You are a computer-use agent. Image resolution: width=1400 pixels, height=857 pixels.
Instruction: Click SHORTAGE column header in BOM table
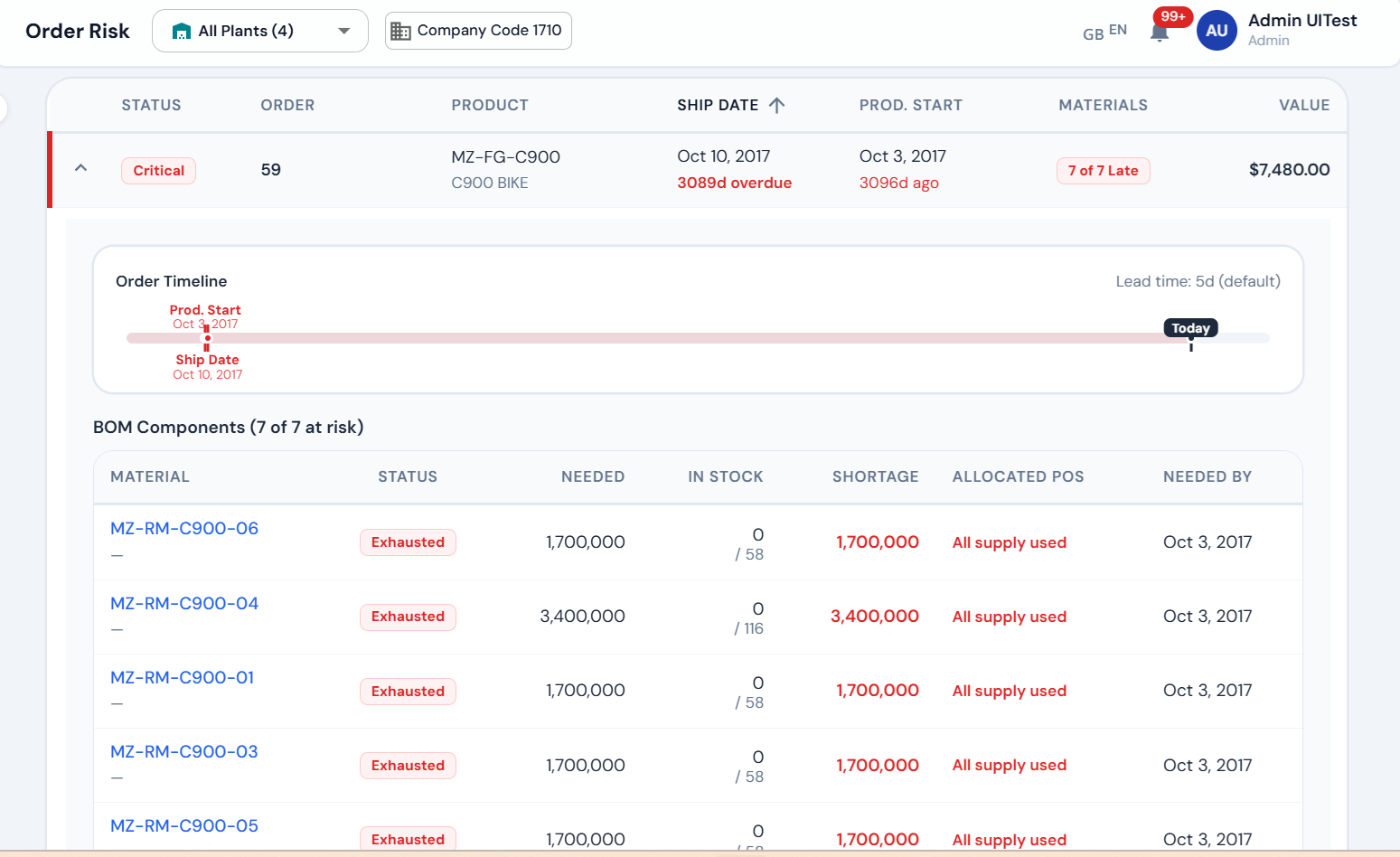875,476
